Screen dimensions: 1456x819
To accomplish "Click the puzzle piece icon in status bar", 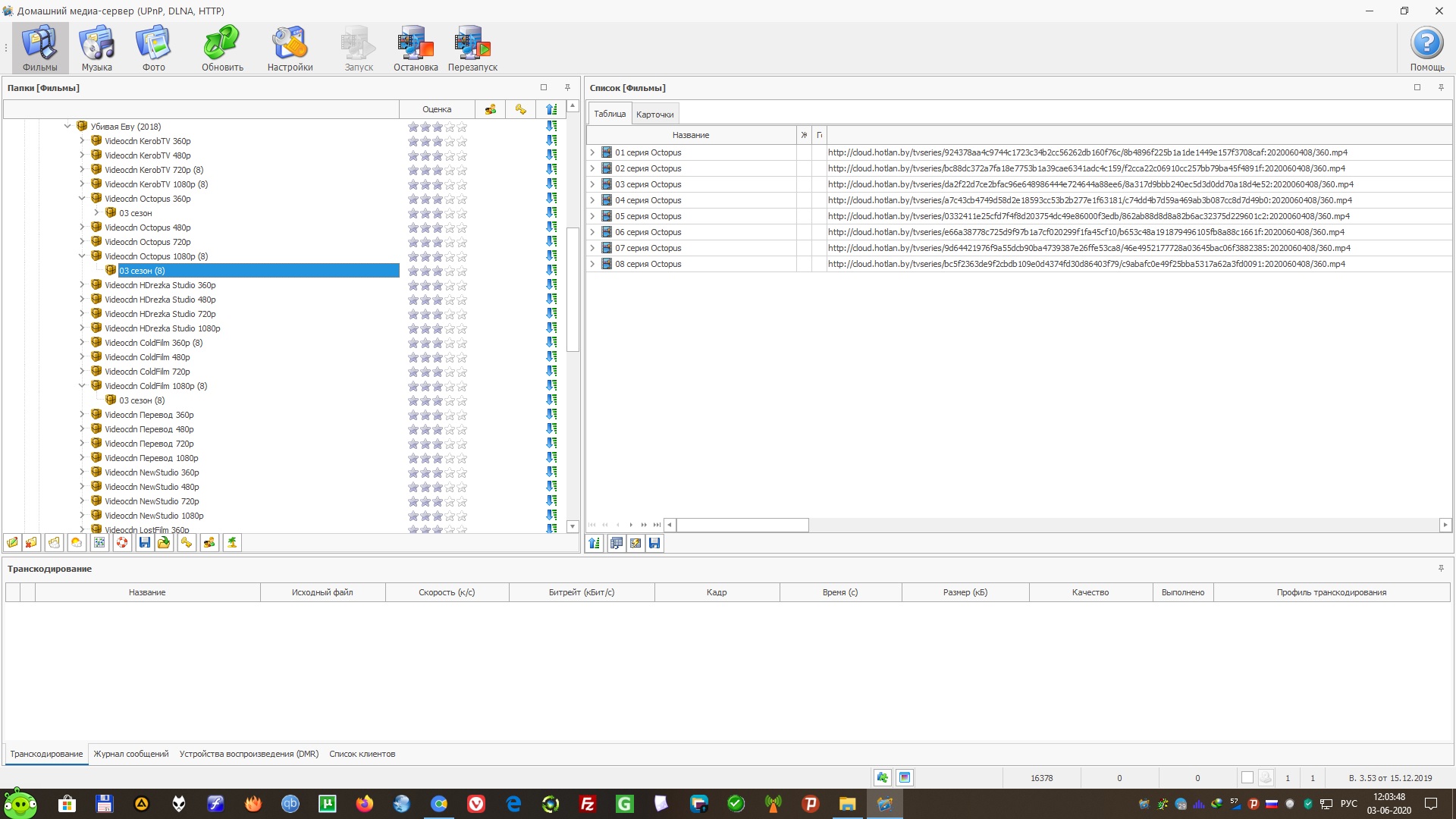I will 882,777.
